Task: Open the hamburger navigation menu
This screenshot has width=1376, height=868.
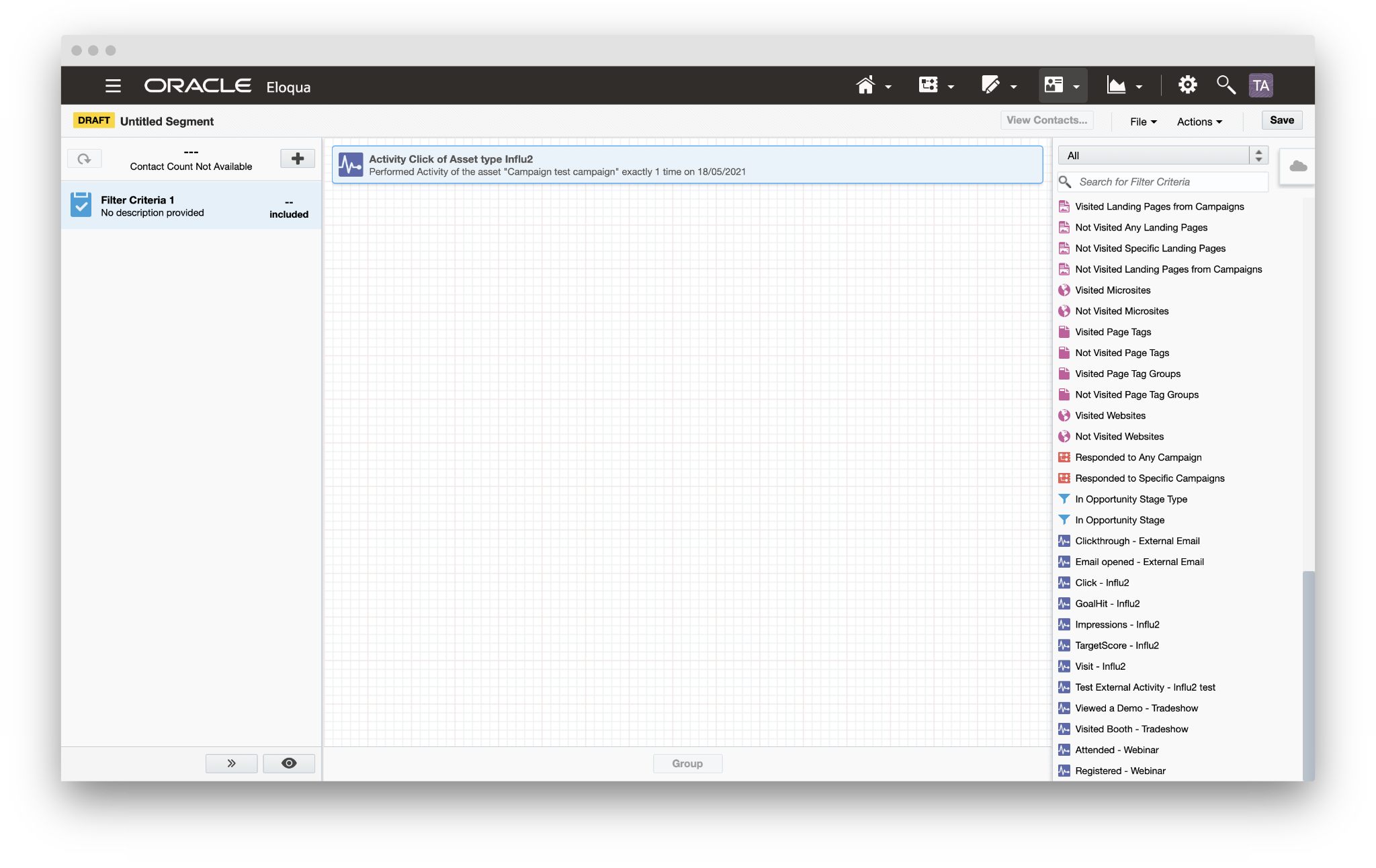Action: point(113,86)
